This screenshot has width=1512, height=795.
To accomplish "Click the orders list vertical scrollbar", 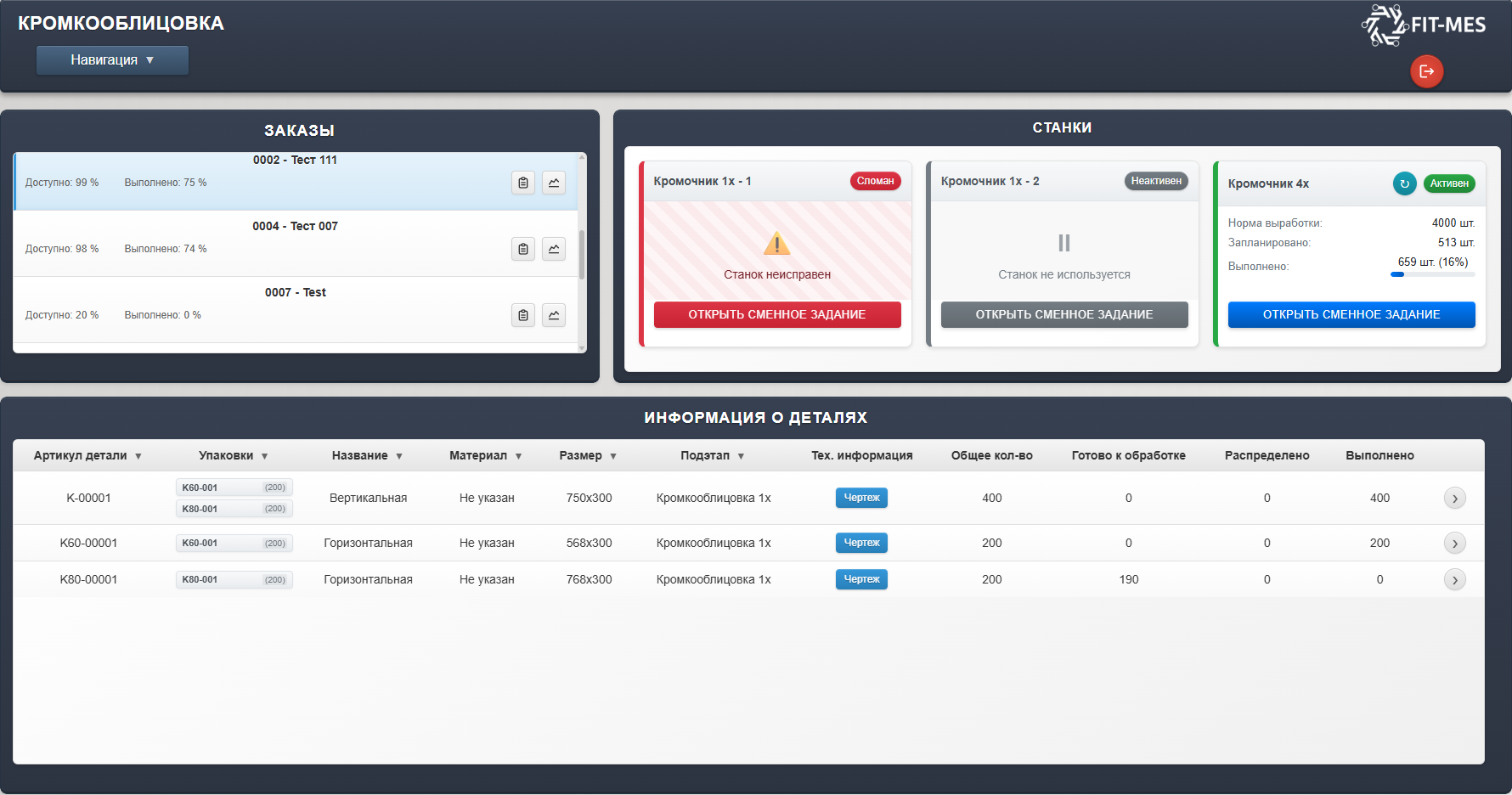I will pos(582,253).
